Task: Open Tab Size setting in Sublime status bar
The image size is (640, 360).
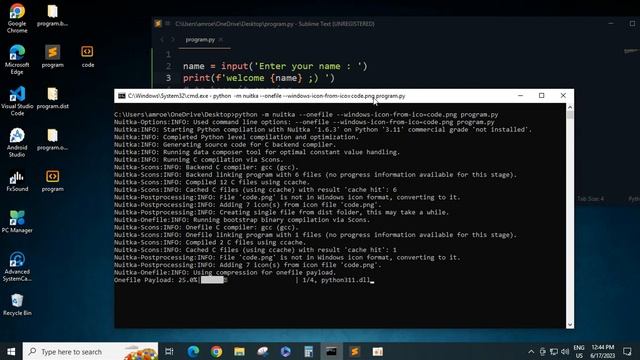Action: [x=590, y=199]
